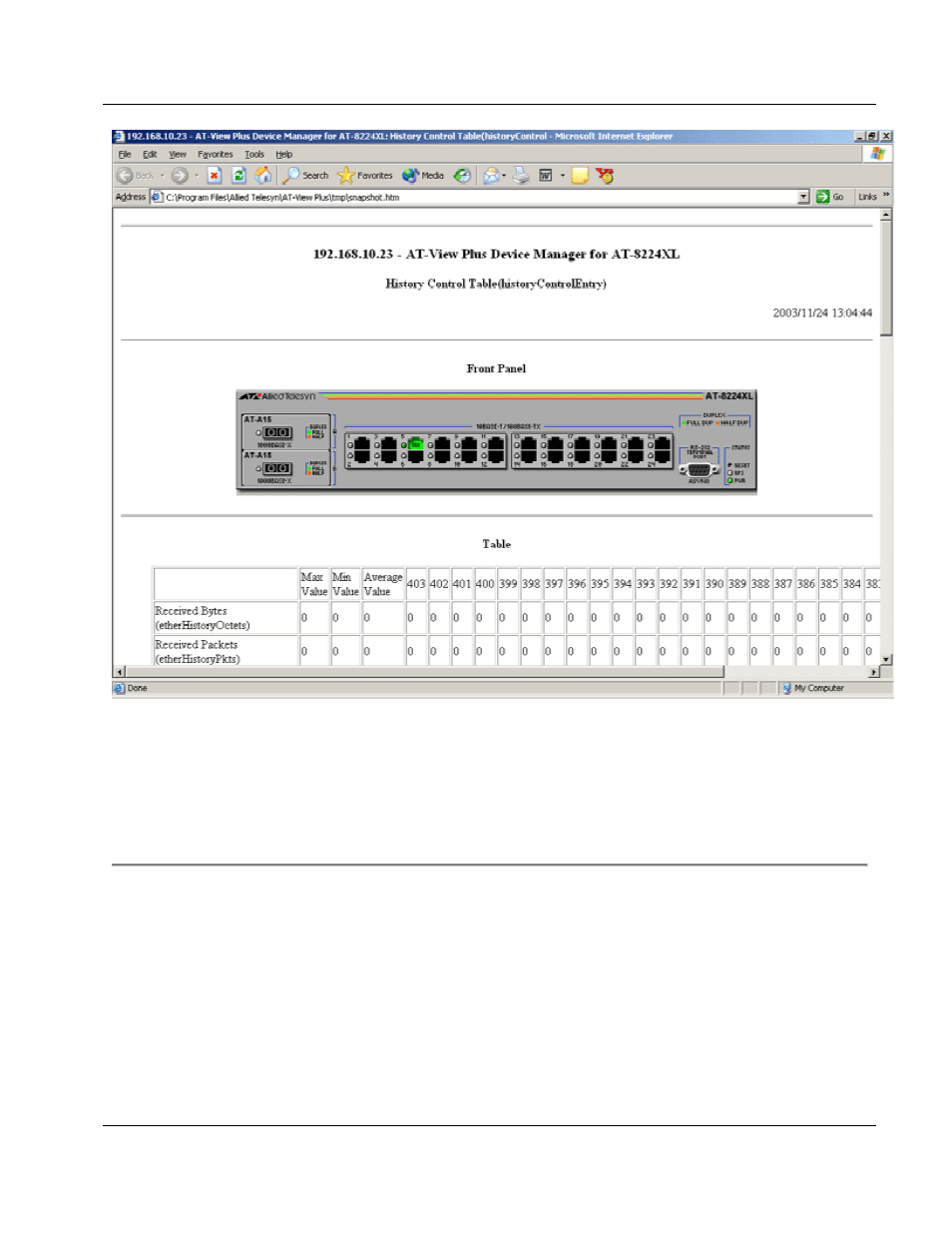Open the Forward button dropdown arrow
The width and height of the screenshot is (952, 1233).
pos(196,176)
